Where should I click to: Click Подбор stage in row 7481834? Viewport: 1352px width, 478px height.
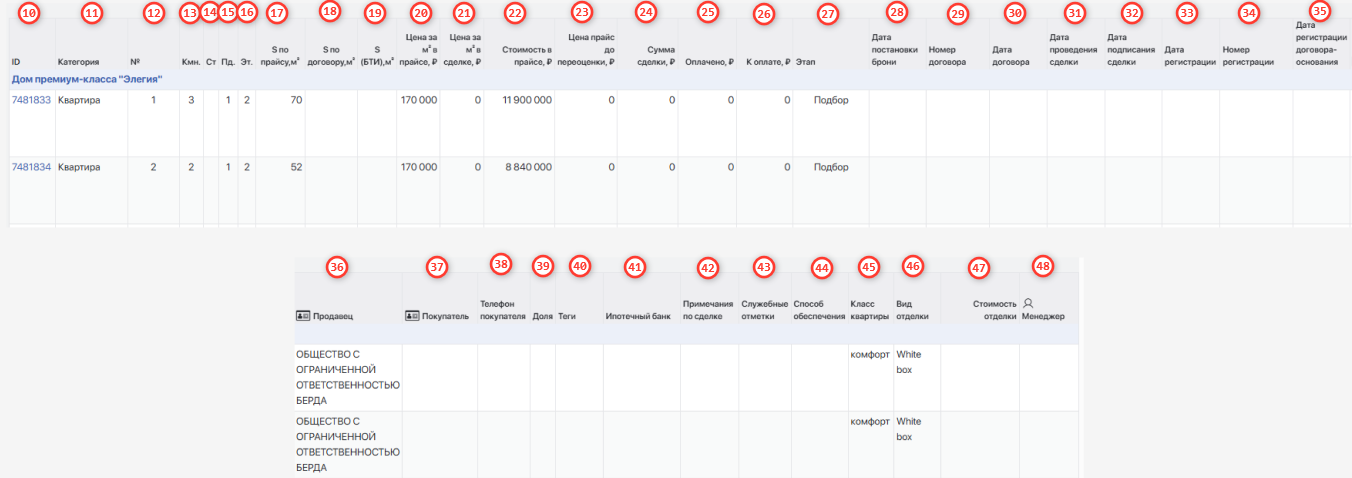click(x=831, y=168)
